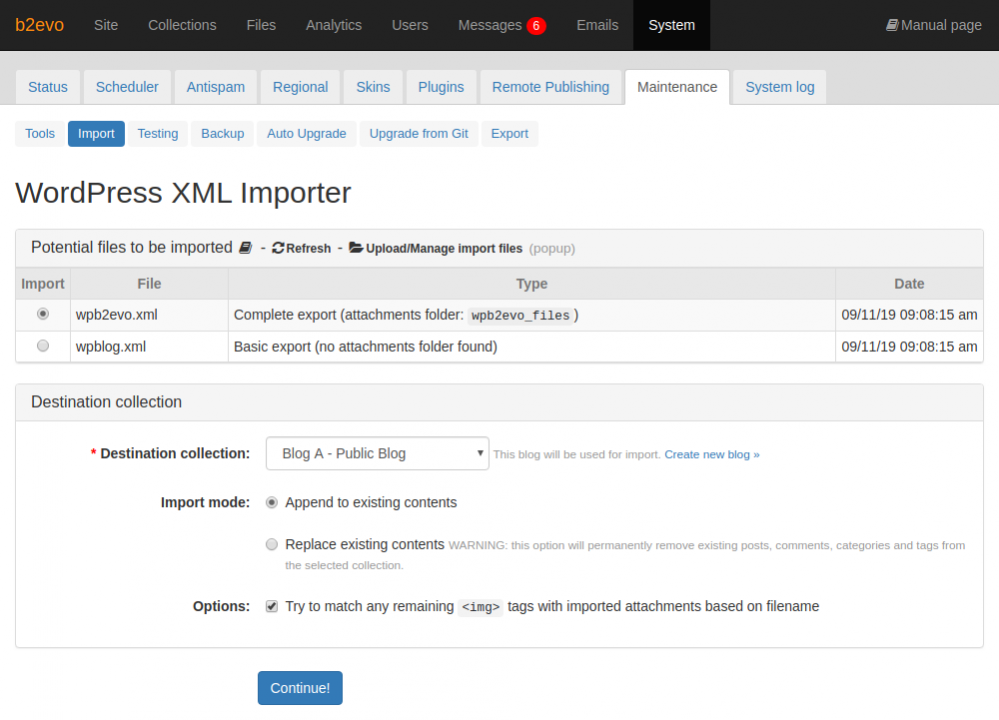999x720 pixels.
Task: Open the Tools sub-tab
Action: (x=40, y=134)
